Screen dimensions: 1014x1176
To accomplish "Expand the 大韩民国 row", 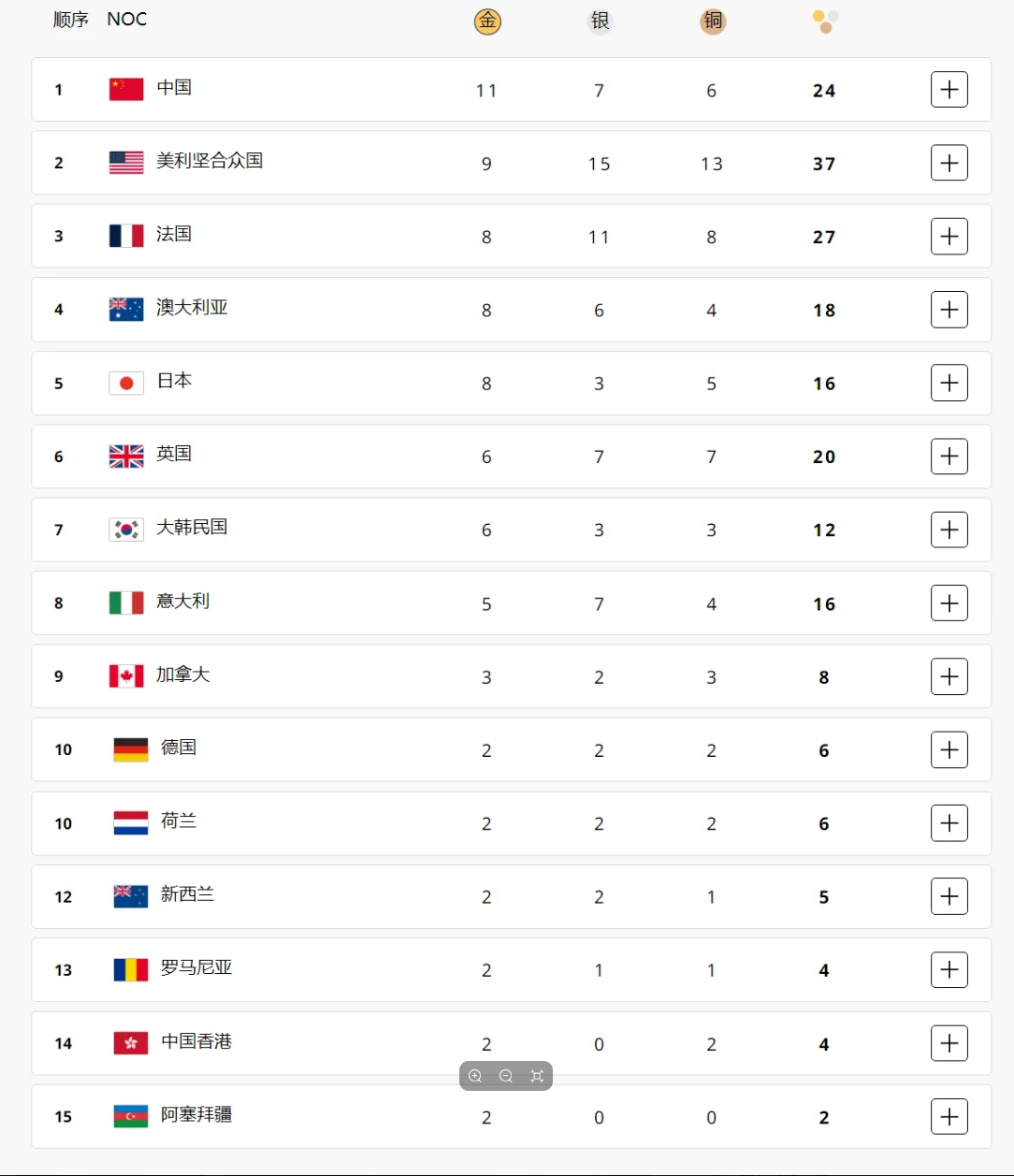I will (949, 530).
